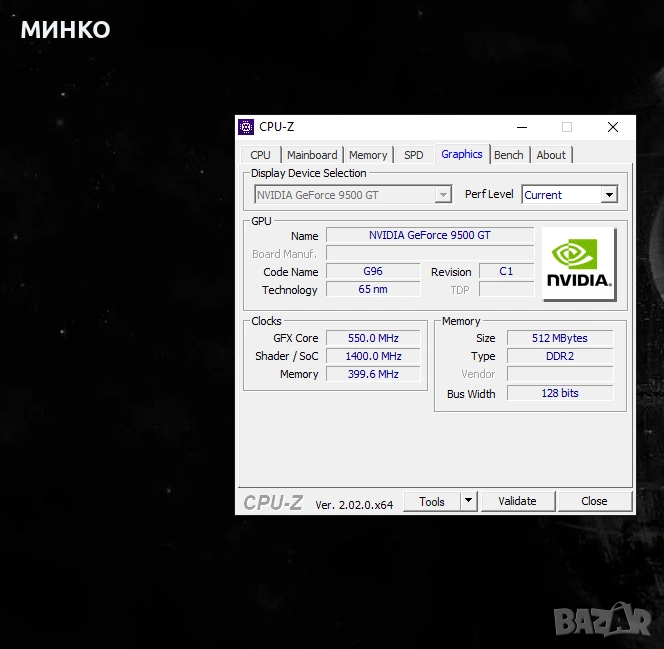Click the C1 revision value
The width and height of the screenshot is (664, 649).
pos(506,271)
